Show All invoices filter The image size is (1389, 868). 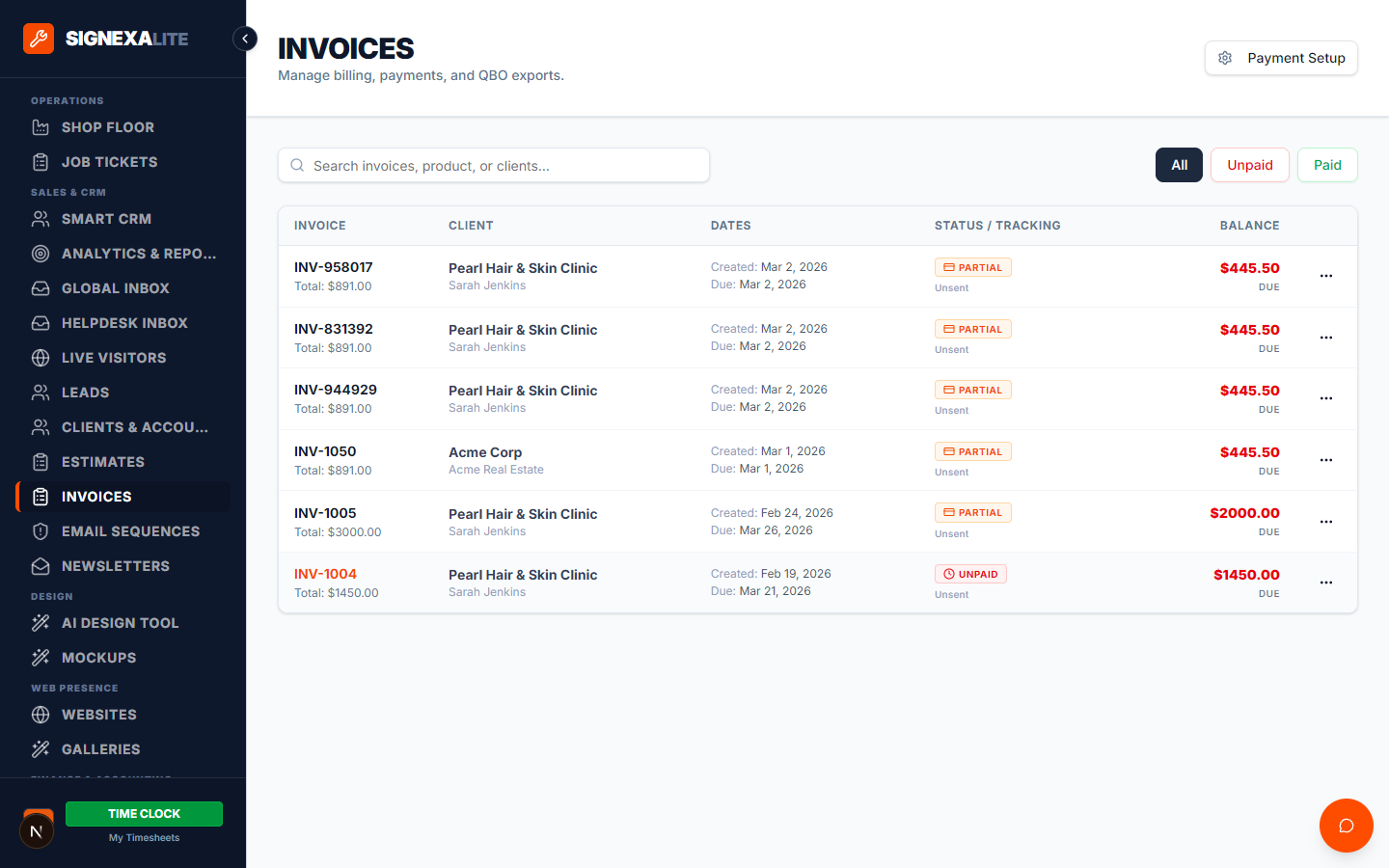(1179, 165)
